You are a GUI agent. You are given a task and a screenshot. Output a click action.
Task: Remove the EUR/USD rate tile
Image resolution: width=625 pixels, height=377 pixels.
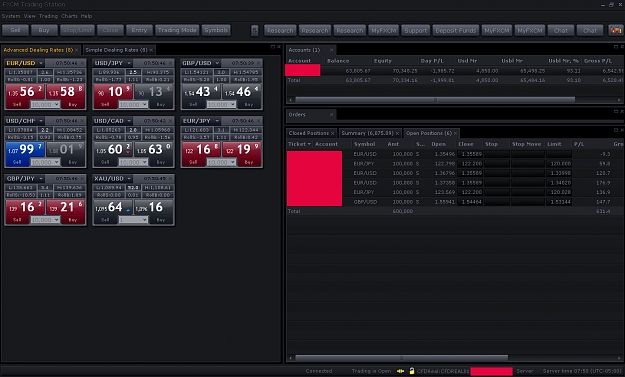click(x=83, y=63)
